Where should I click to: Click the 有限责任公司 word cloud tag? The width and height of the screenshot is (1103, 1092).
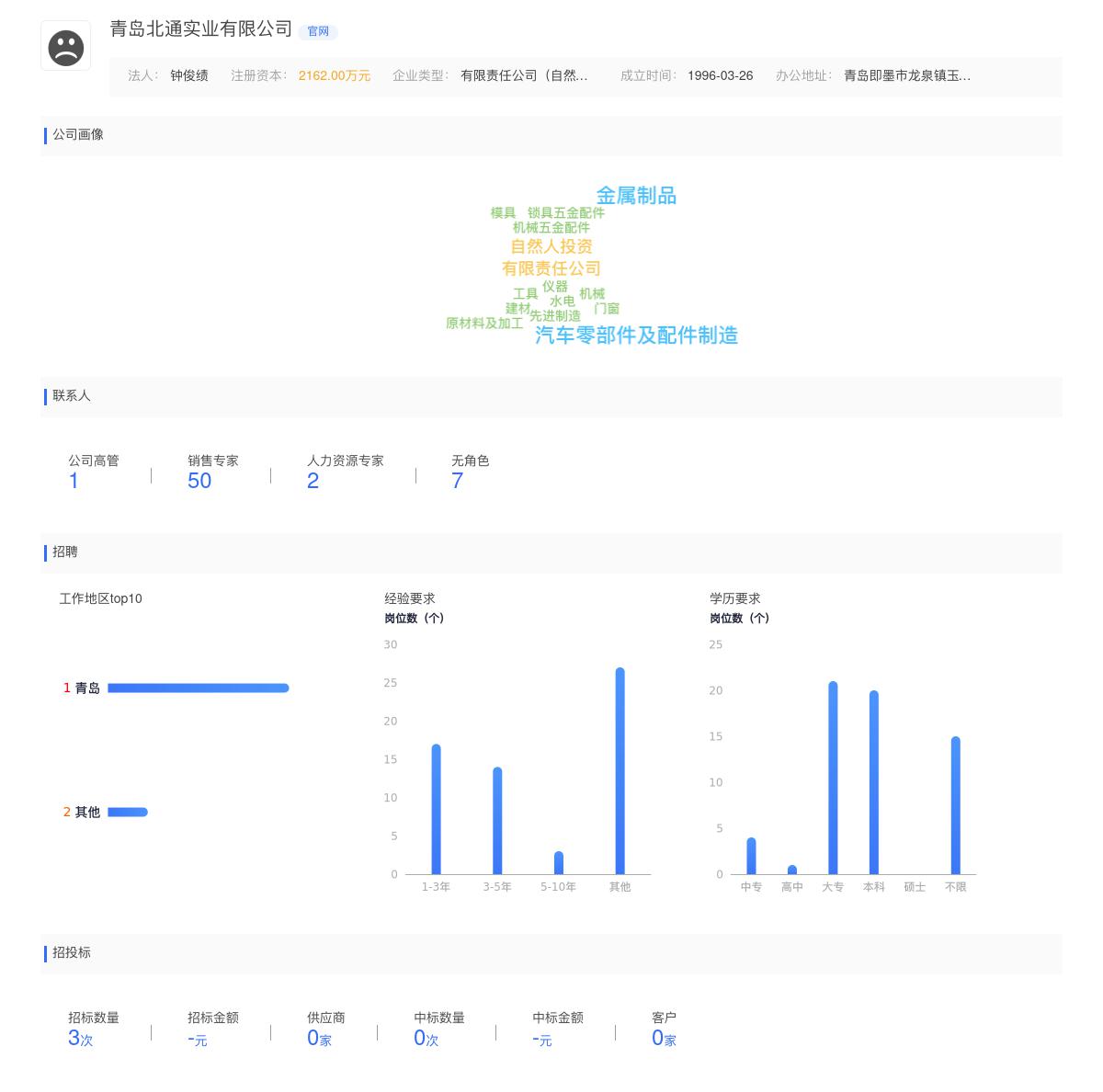[x=551, y=268]
